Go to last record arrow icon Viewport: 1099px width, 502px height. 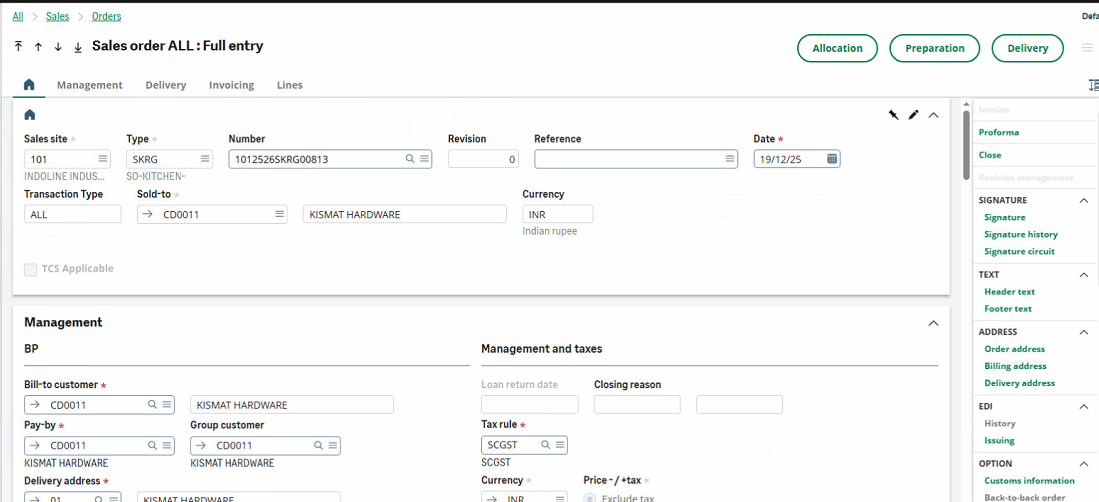point(78,46)
